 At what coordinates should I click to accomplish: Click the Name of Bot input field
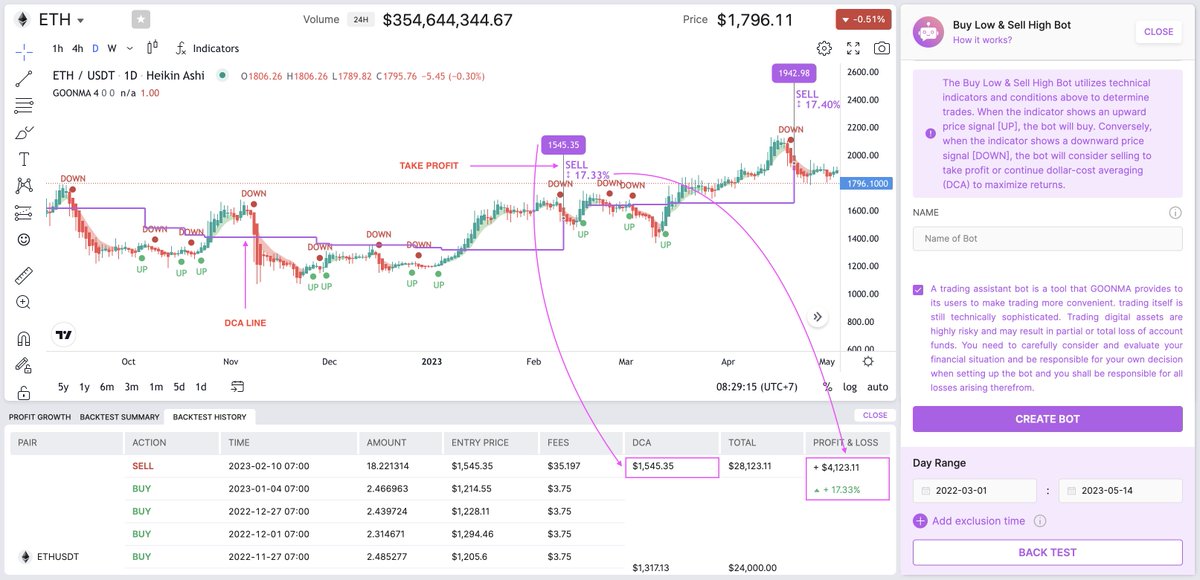[1048, 239]
